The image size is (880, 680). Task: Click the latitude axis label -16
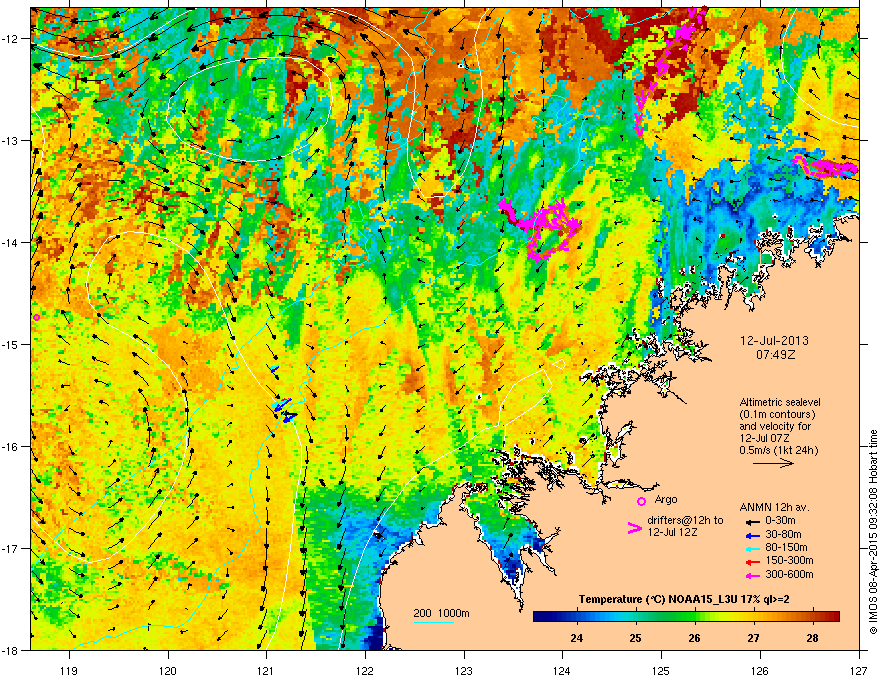11,447
